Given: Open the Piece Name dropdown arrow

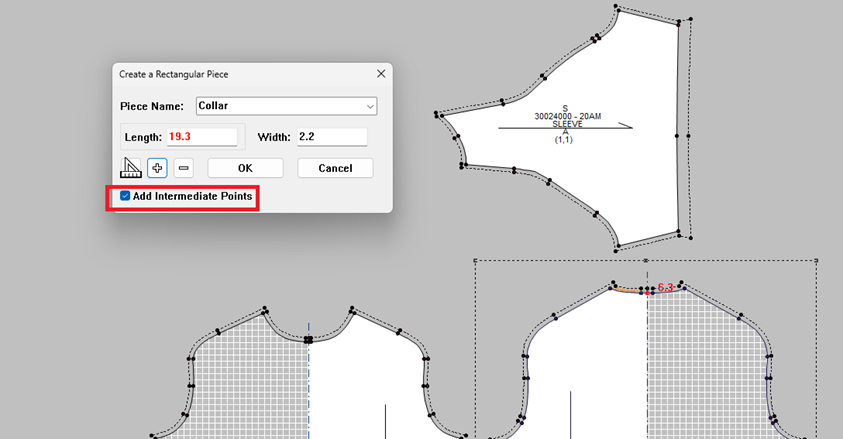Looking at the screenshot, I should point(370,106).
